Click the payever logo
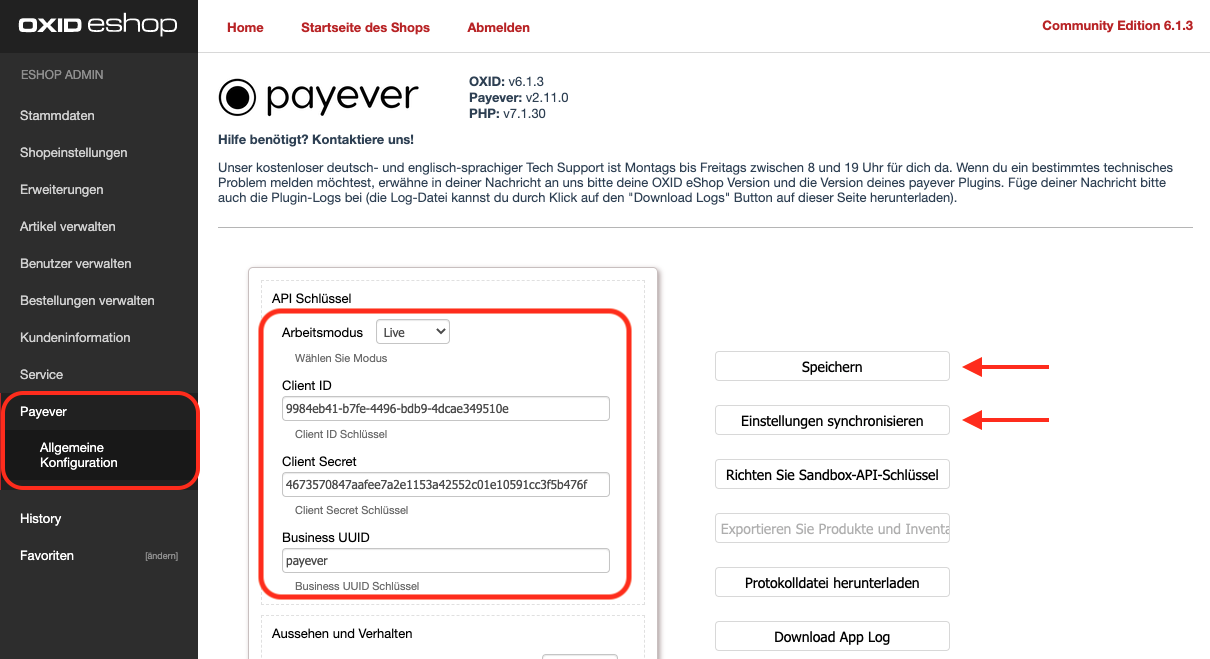Screen dimensions: 1210x659 click(318, 96)
